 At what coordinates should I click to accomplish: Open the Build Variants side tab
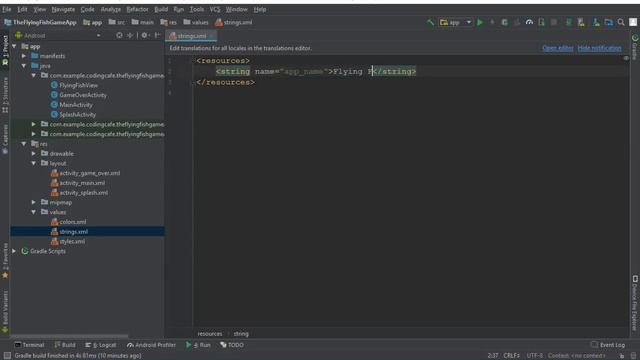[x=5, y=311]
